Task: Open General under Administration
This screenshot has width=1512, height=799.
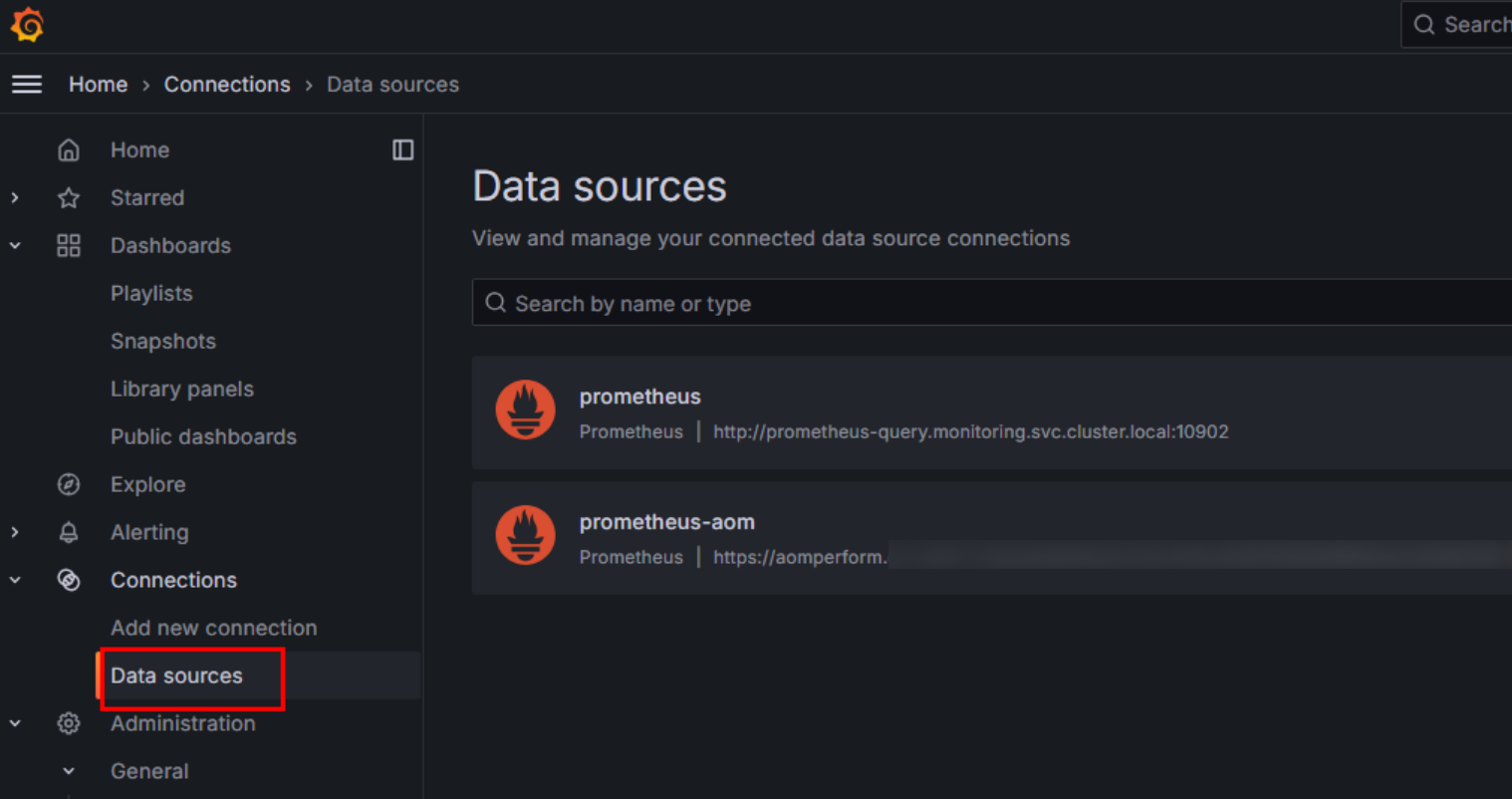Action: 149,772
